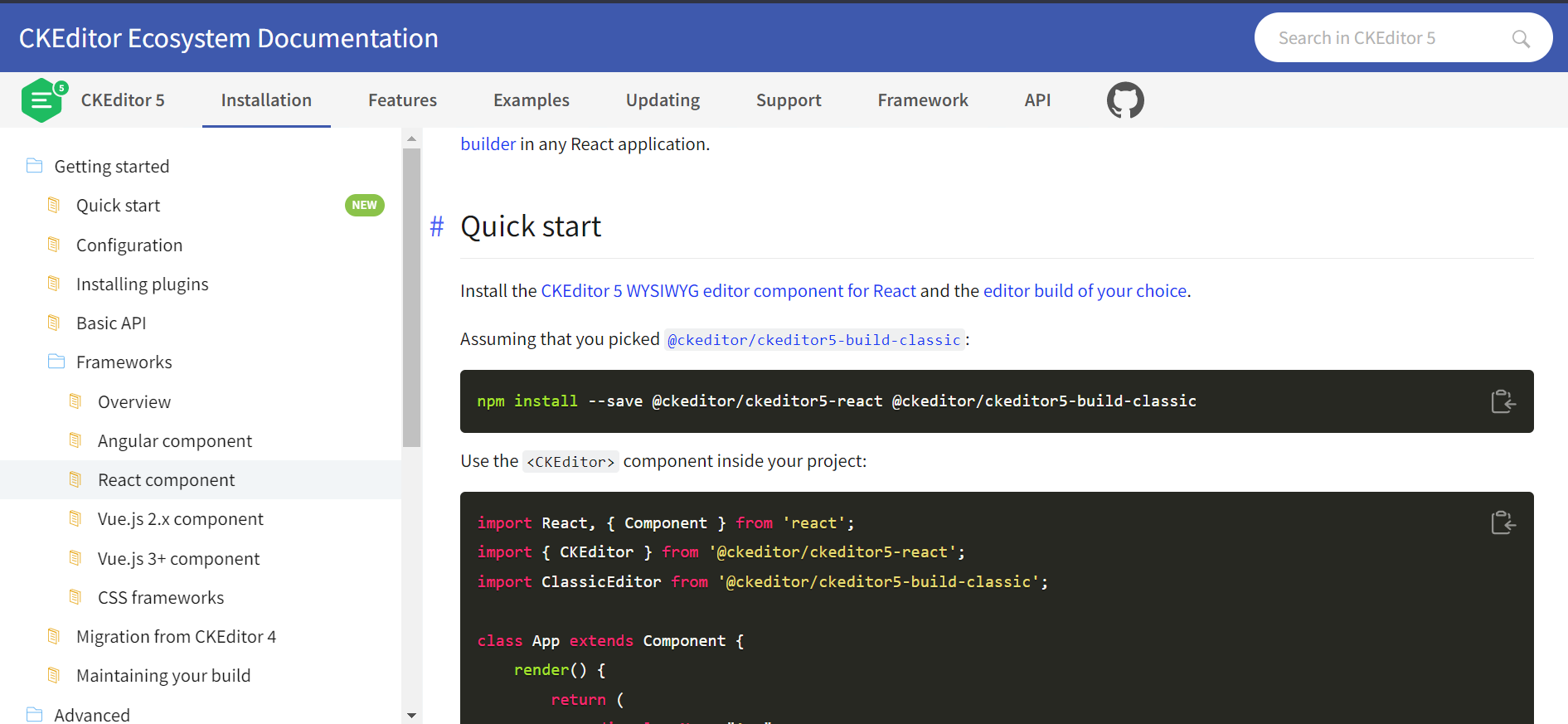Click the NEW badge beside Quick start
This screenshot has width=1568, height=724.
[364, 205]
